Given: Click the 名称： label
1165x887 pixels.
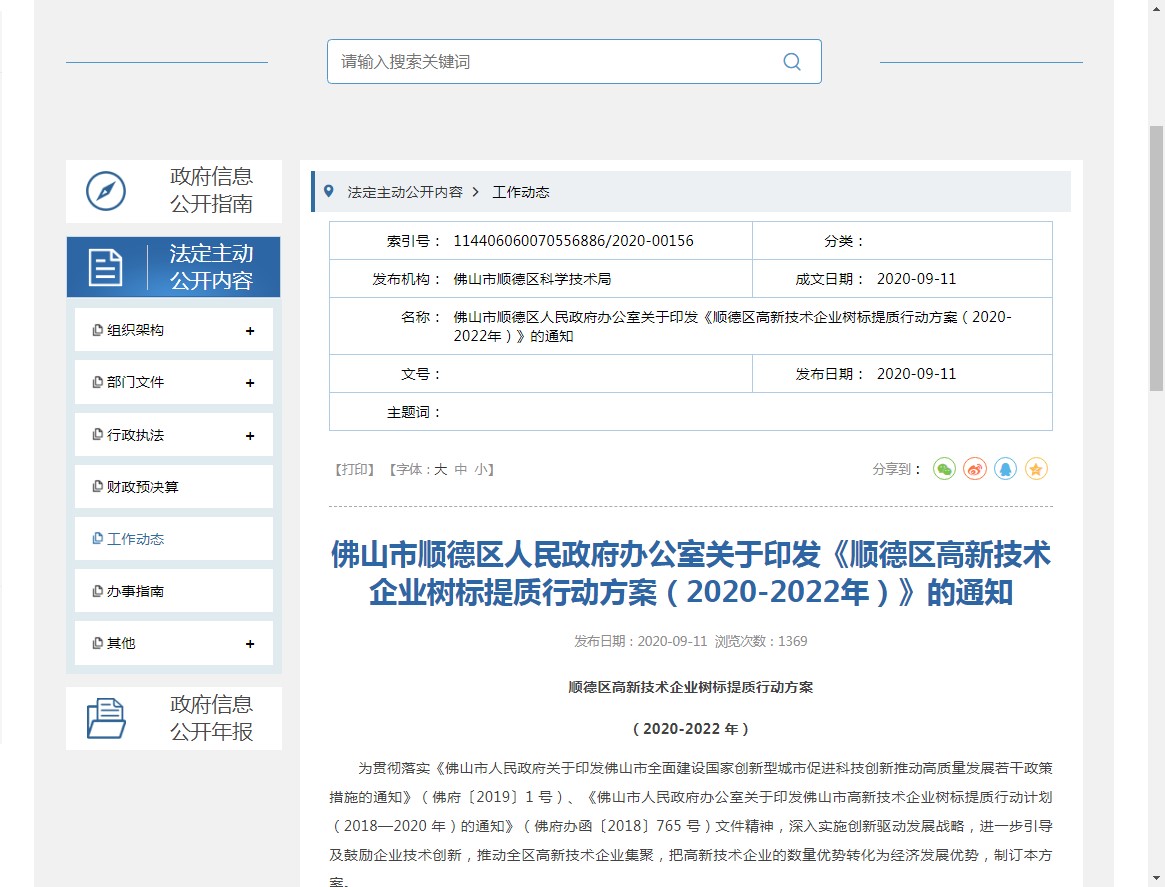Looking at the screenshot, I should (x=421, y=317).
